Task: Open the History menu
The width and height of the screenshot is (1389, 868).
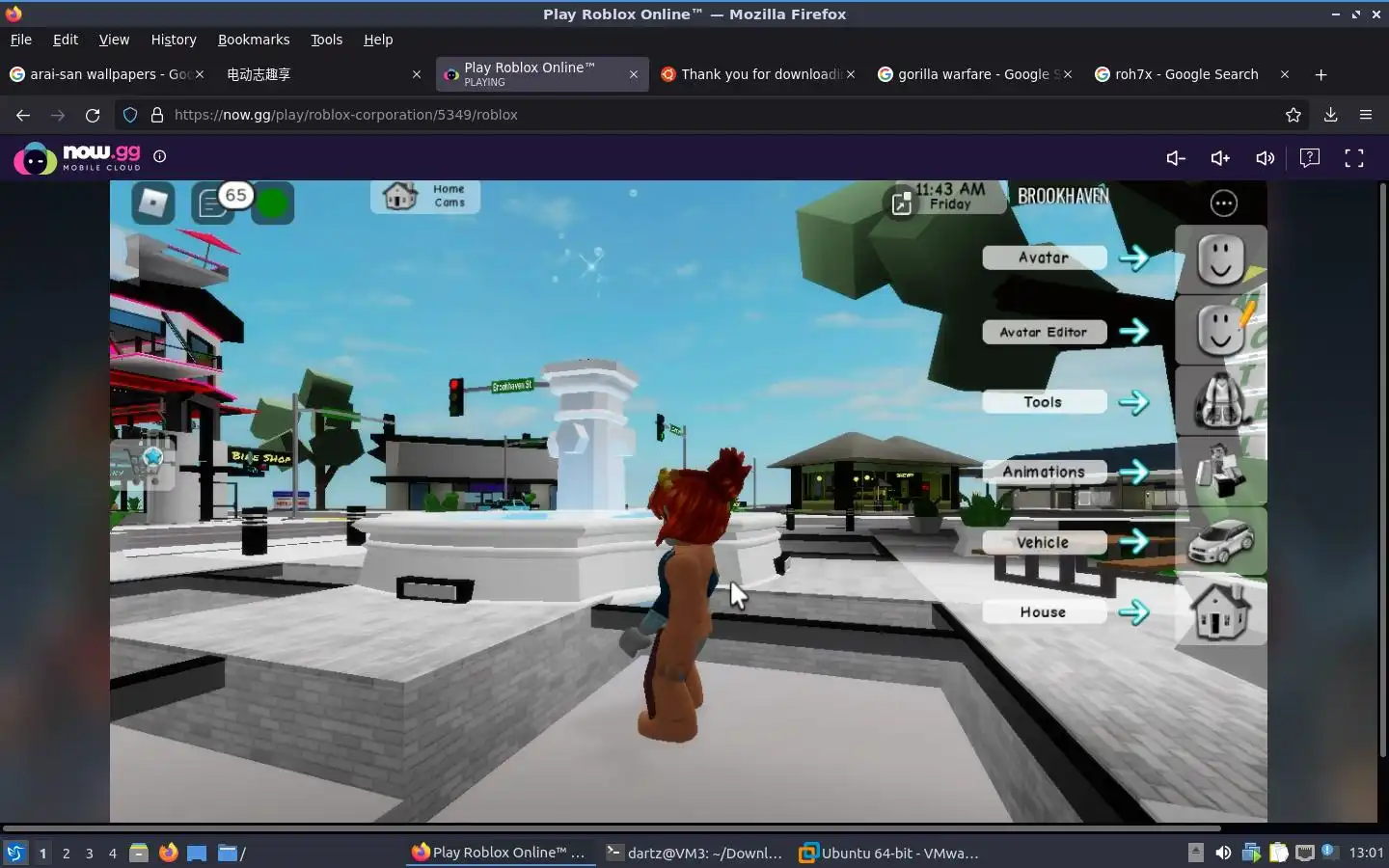Action: 174,40
